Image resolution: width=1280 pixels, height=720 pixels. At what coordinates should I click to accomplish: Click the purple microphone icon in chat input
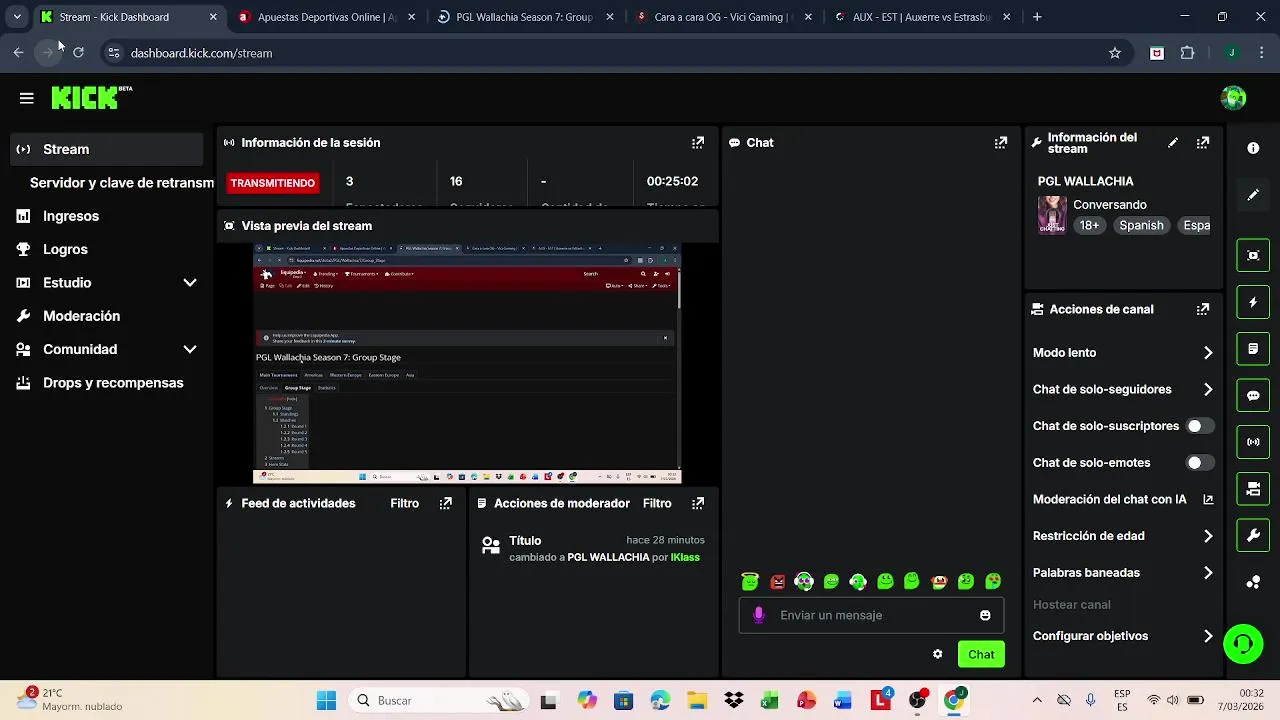pos(759,615)
